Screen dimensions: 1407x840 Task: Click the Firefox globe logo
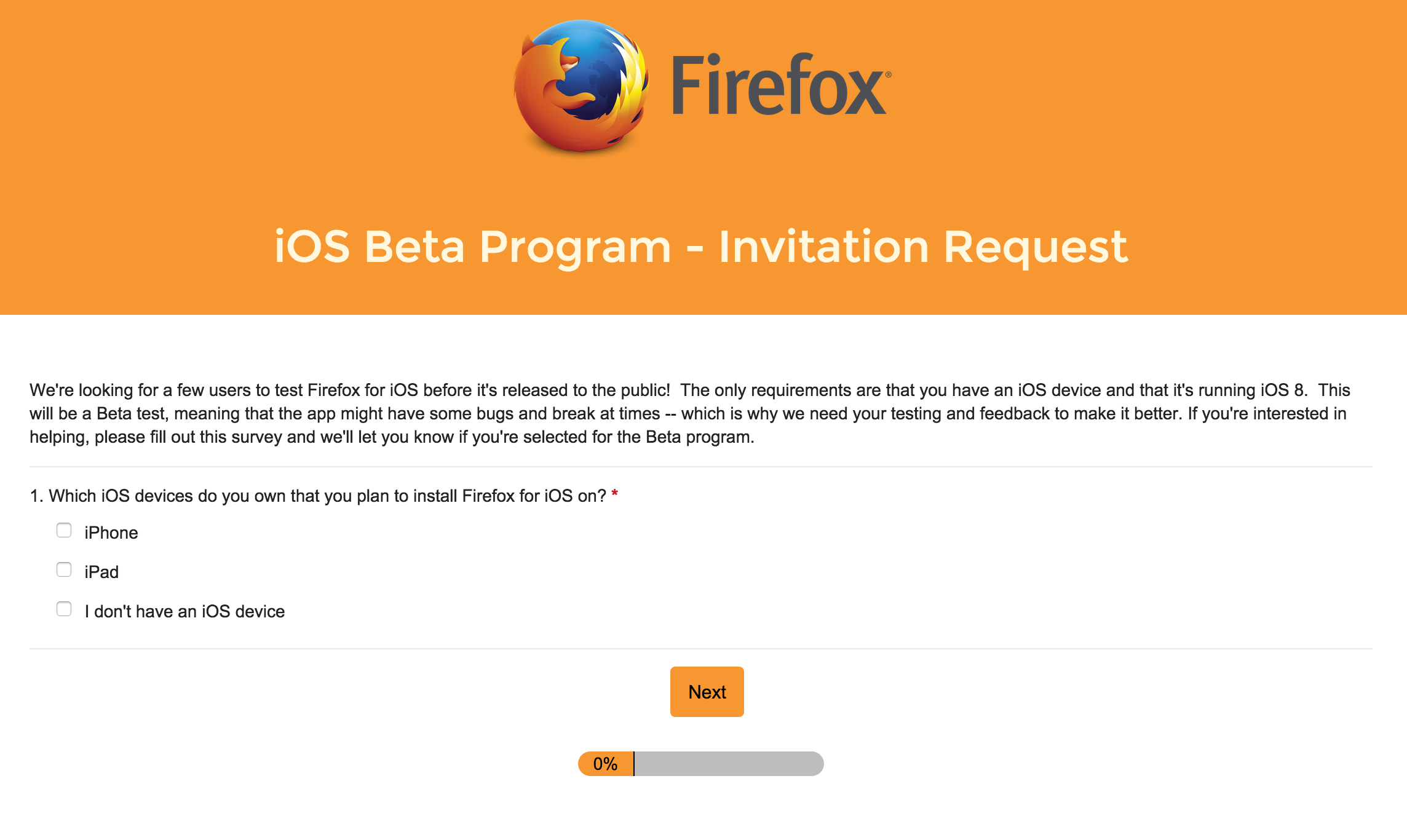click(581, 86)
